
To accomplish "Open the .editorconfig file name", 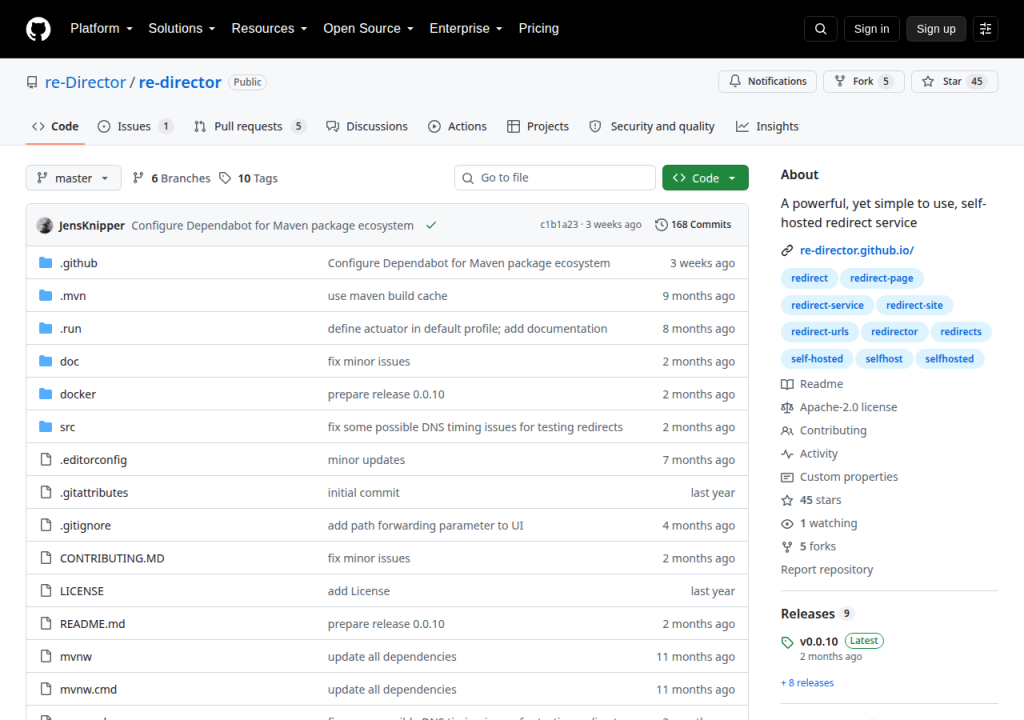I will pyautogui.click(x=93, y=460).
